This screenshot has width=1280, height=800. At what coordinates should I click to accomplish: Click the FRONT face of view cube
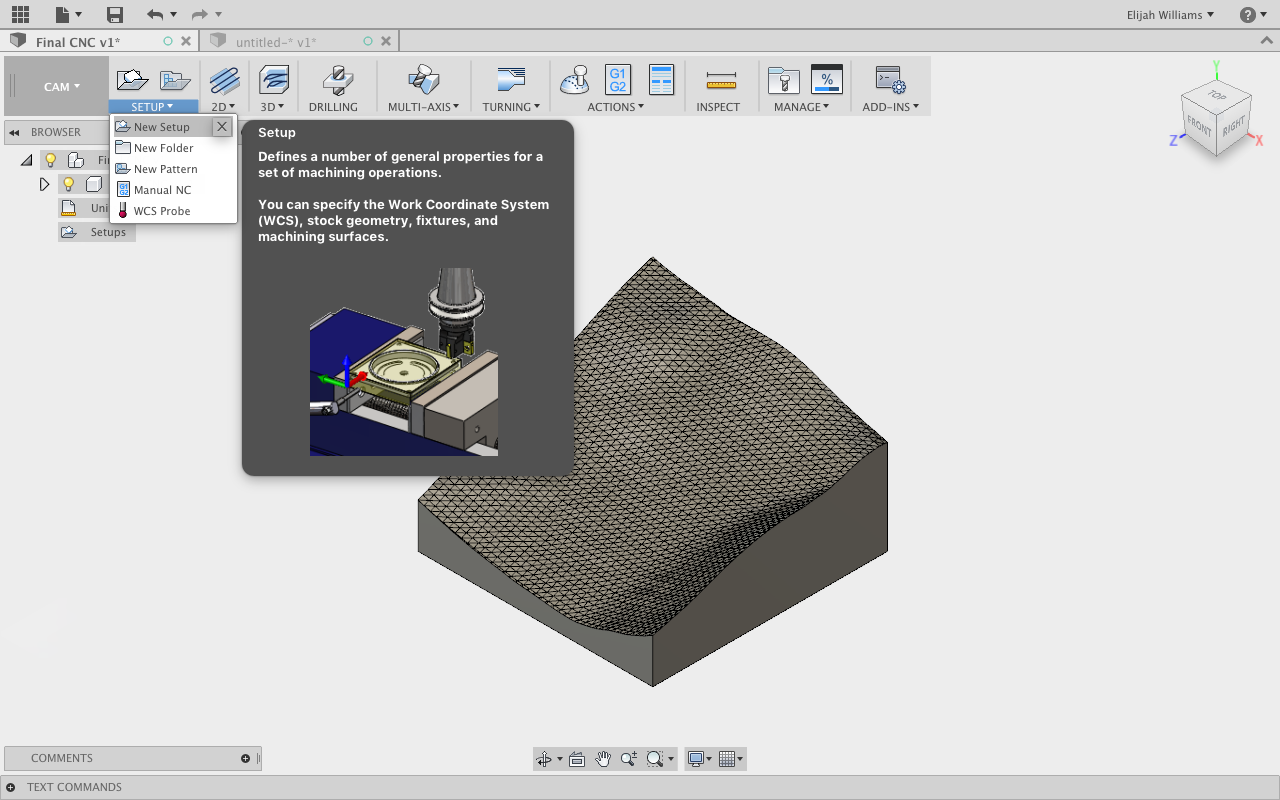1199,128
